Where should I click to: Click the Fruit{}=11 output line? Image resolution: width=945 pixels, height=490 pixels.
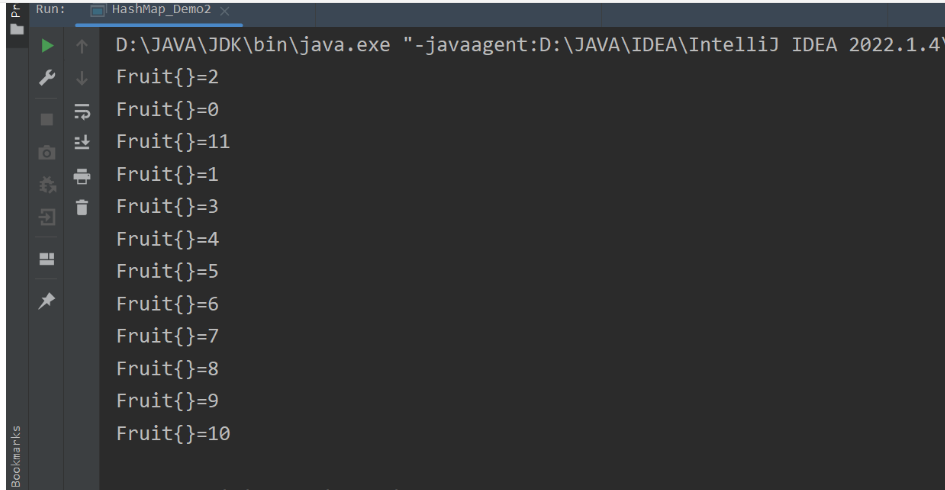click(173, 142)
